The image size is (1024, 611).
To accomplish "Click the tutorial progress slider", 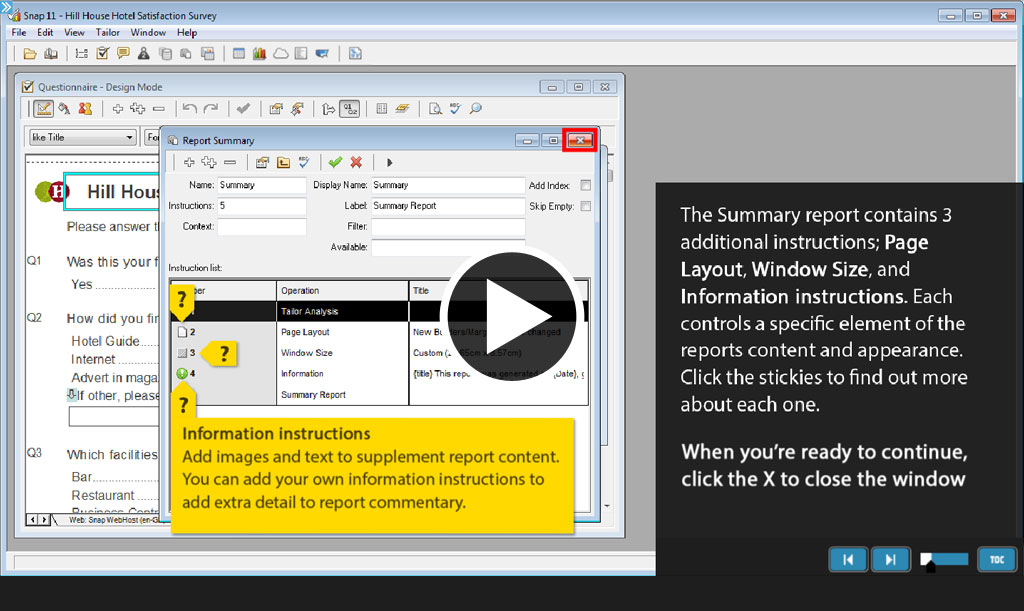I will coord(944,559).
